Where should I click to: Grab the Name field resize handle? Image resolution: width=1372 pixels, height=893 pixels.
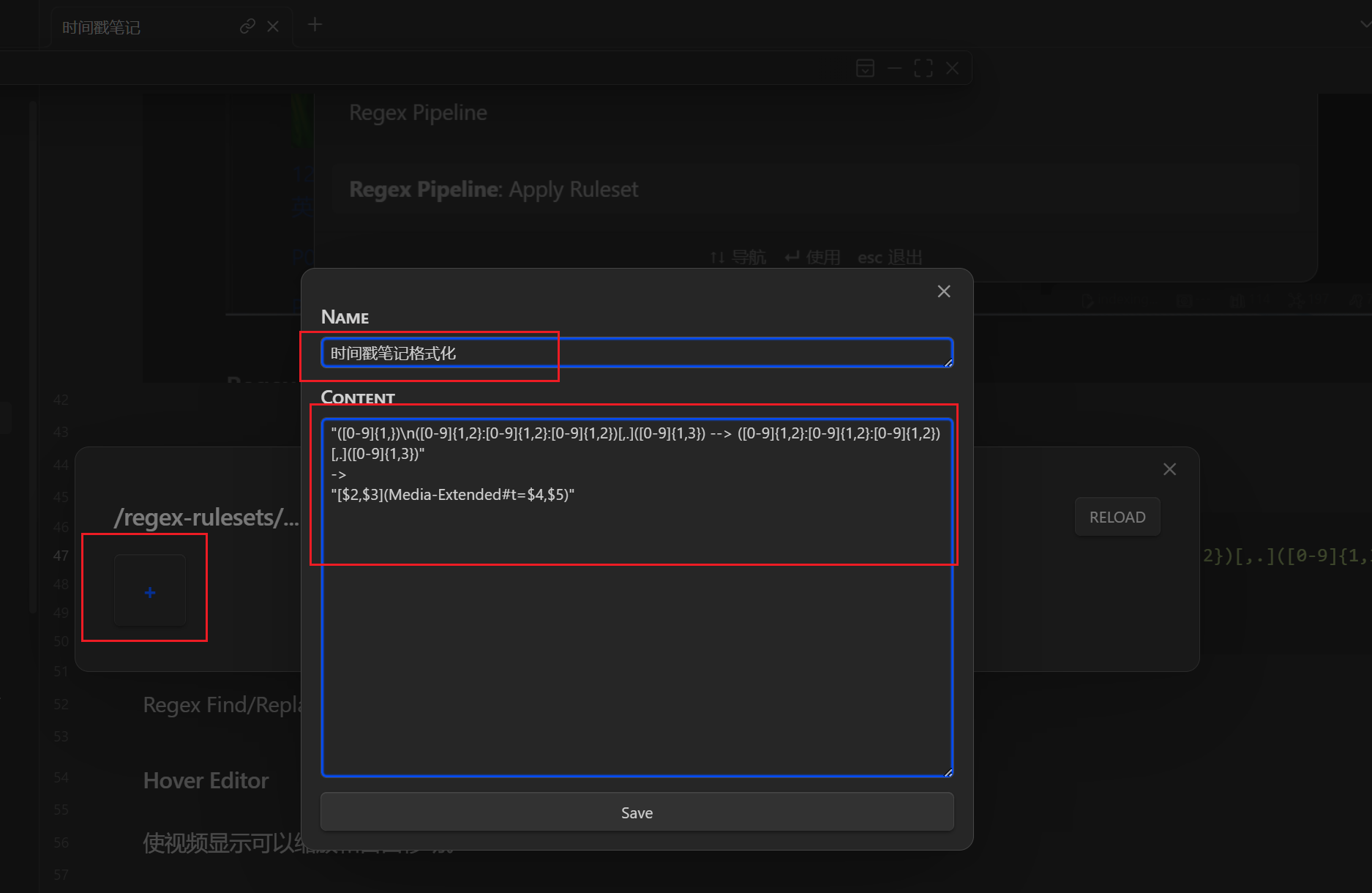point(948,363)
